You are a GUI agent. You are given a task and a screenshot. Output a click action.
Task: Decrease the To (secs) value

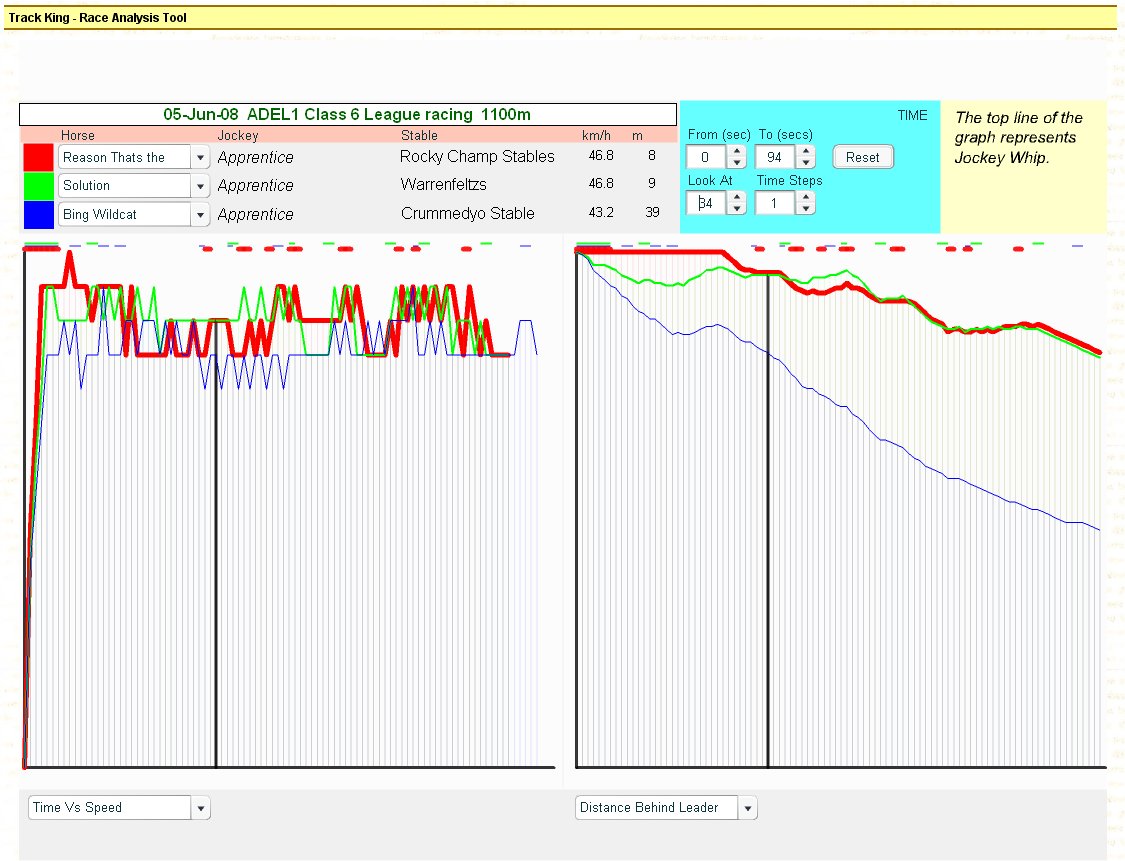pos(805,163)
